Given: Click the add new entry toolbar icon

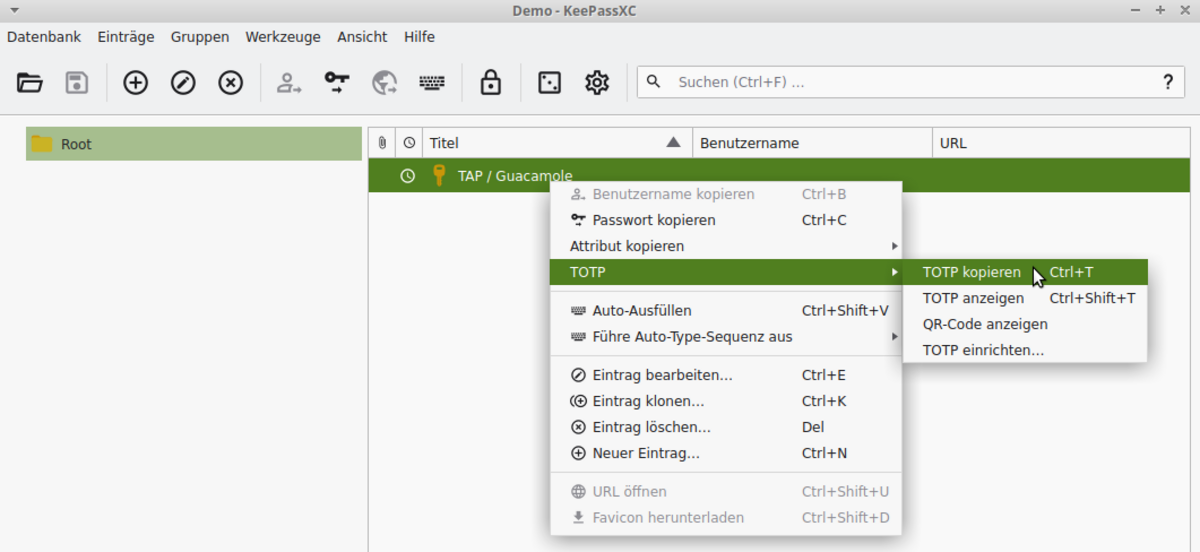Looking at the screenshot, I should coord(135,83).
